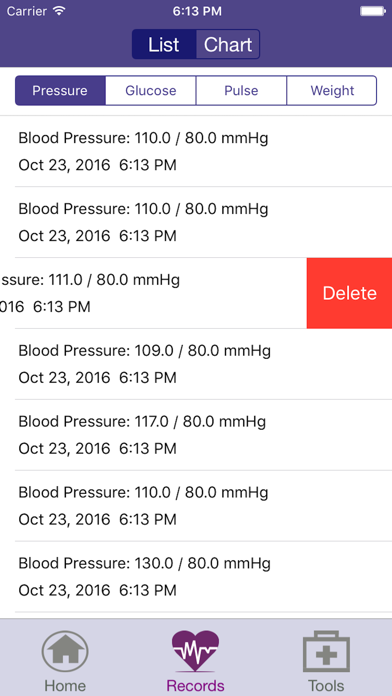Open the 110.0 record below 117.0
This screenshot has width=392, height=696.
(x=196, y=506)
